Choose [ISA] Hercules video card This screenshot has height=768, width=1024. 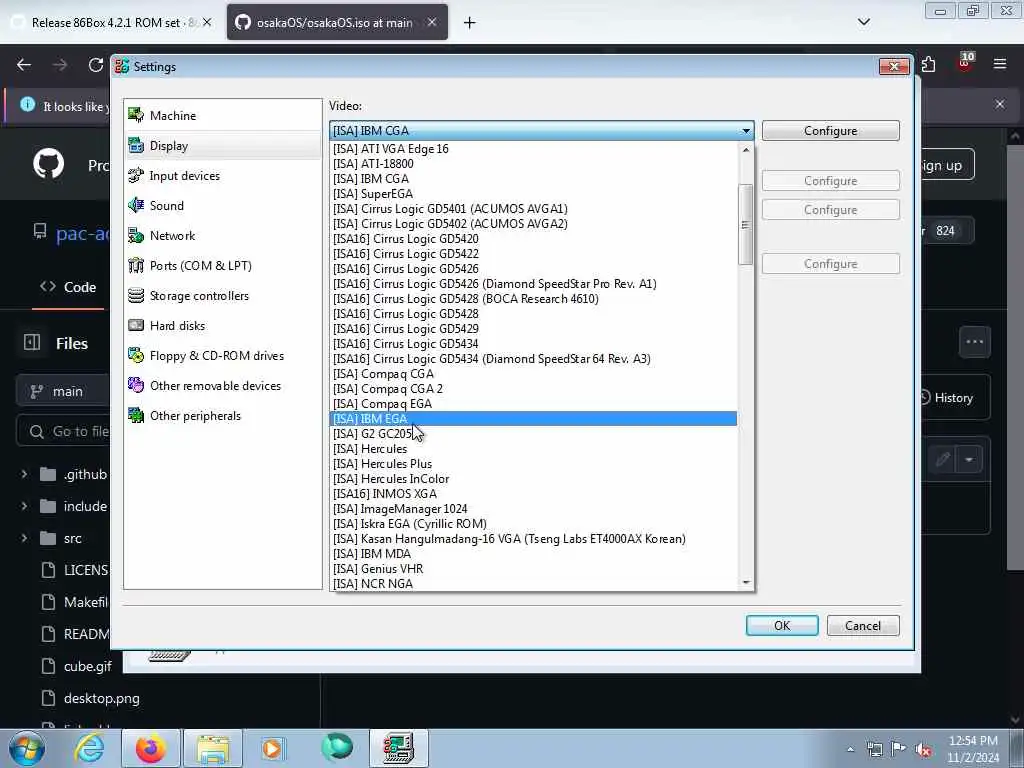point(534,449)
